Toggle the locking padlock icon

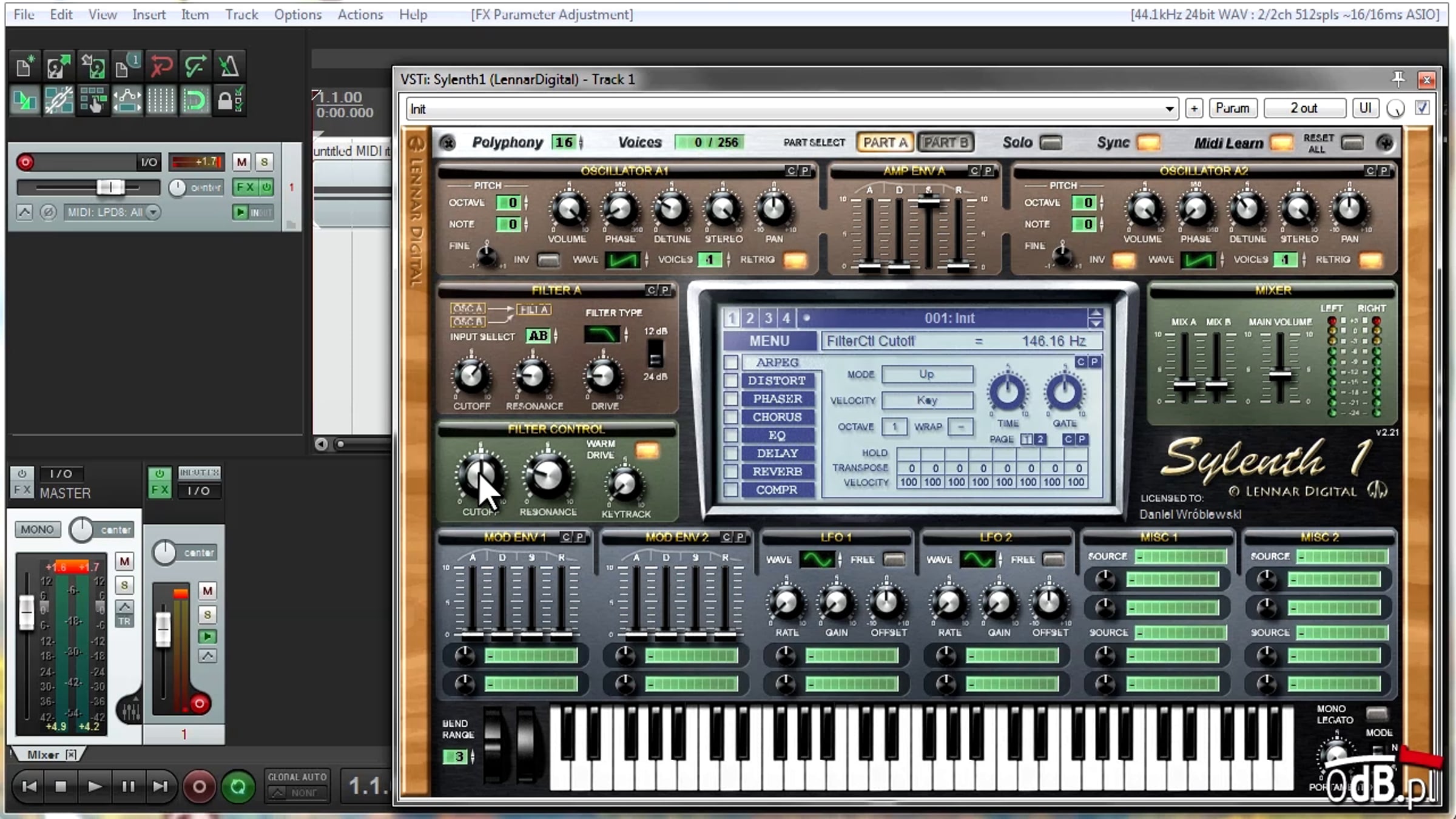coord(229,101)
